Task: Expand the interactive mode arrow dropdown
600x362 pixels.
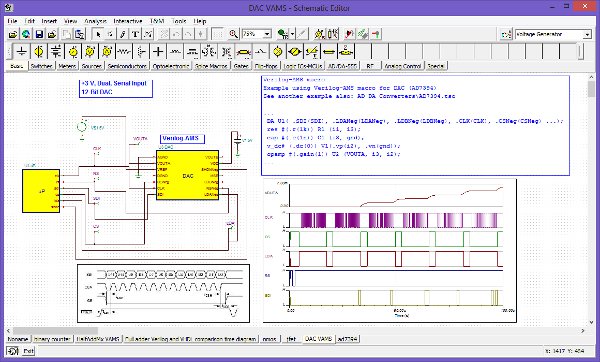Action: pos(292,34)
